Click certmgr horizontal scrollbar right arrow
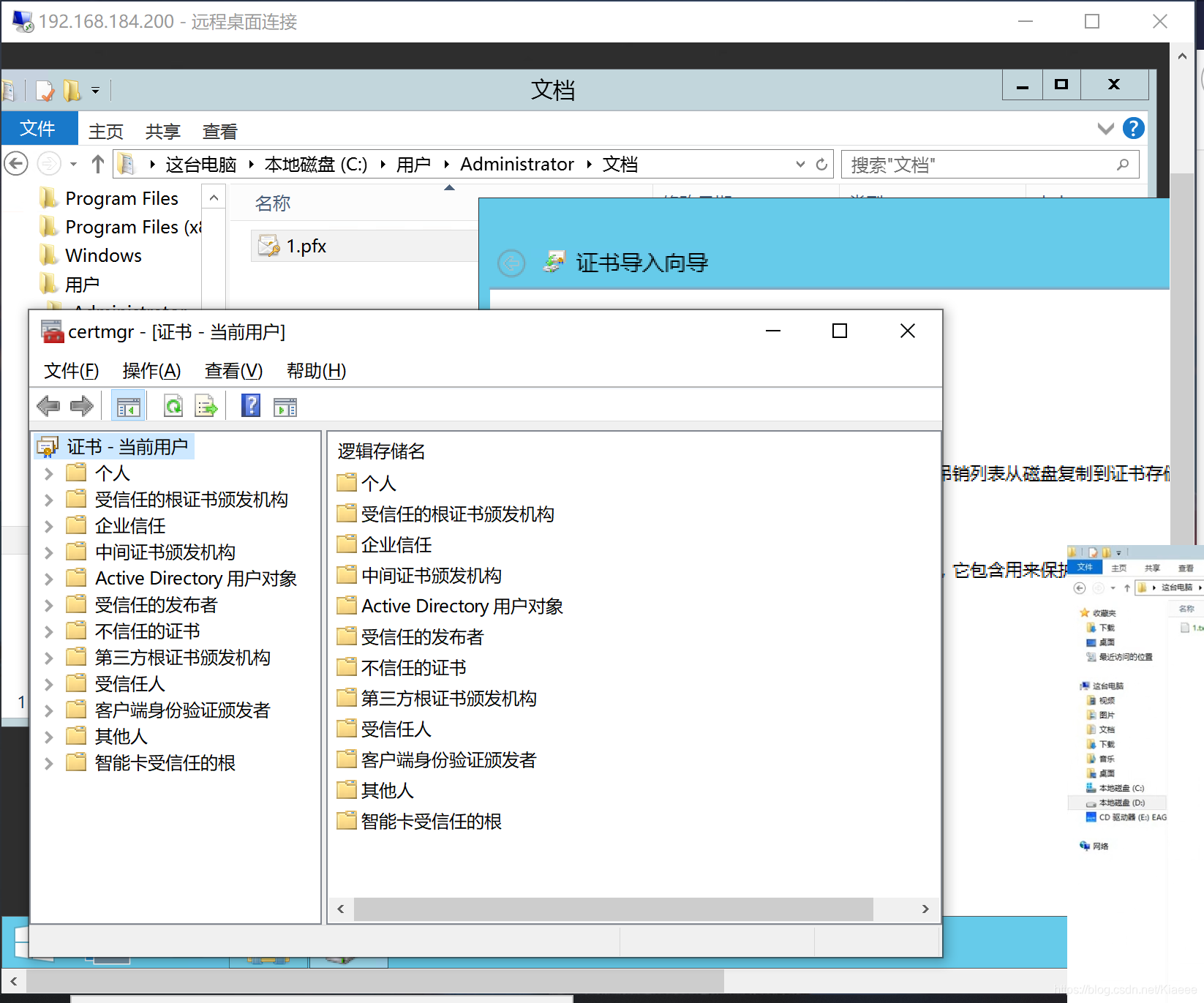Viewport: 1204px width, 1003px height. click(925, 909)
